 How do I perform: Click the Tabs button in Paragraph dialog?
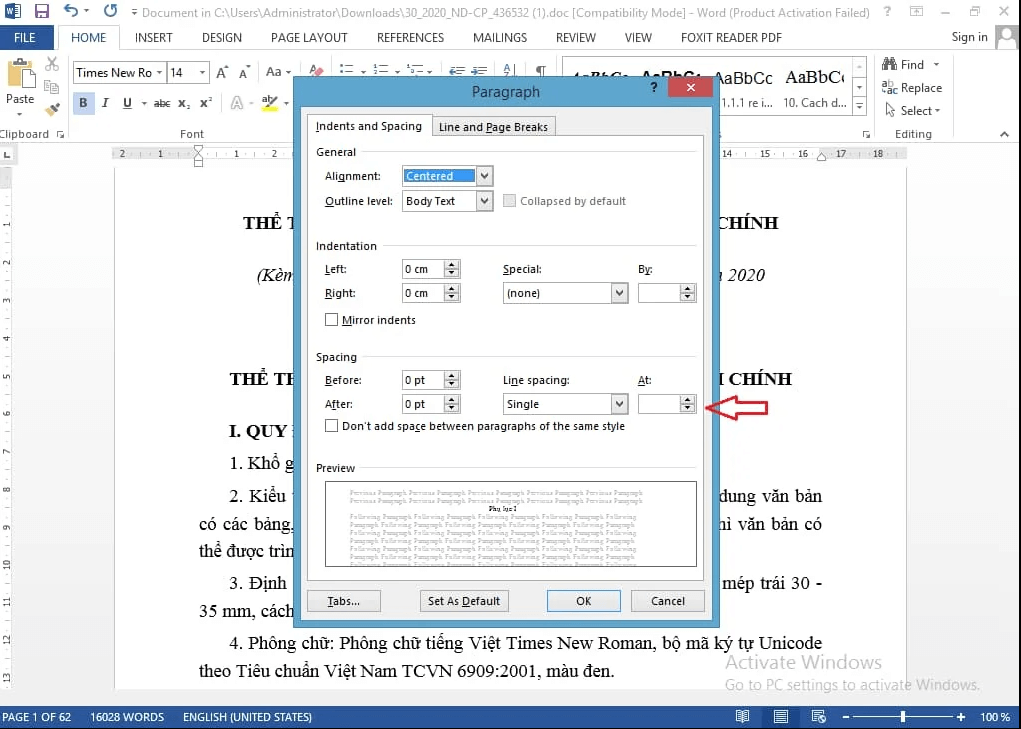pyautogui.click(x=343, y=601)
